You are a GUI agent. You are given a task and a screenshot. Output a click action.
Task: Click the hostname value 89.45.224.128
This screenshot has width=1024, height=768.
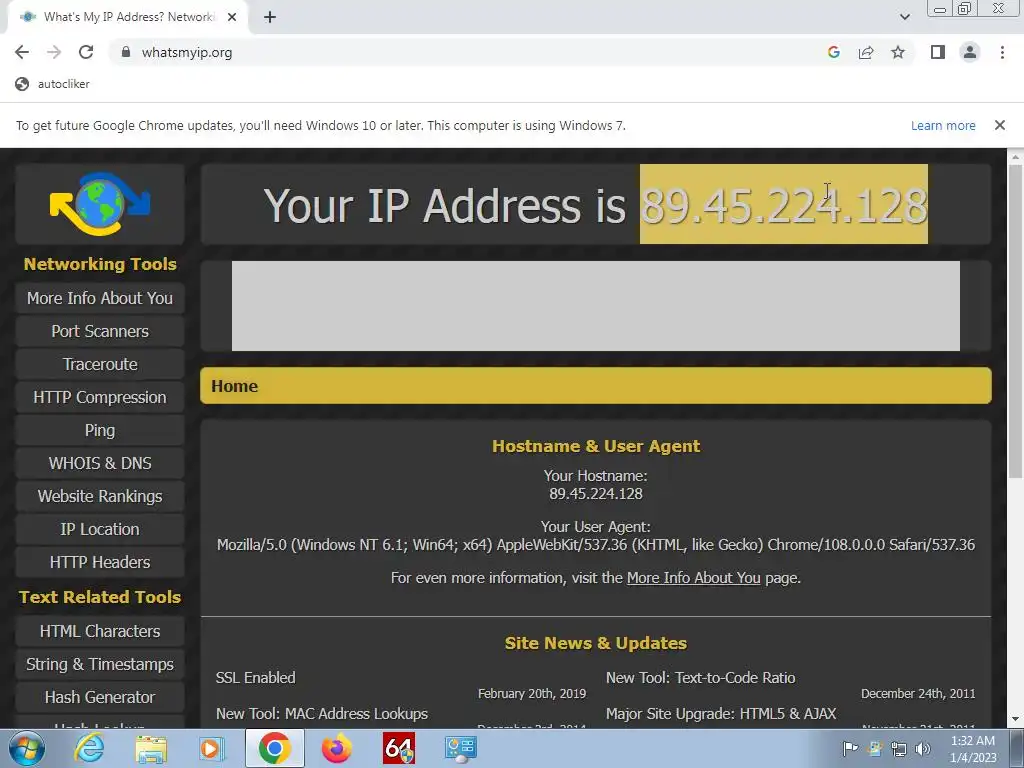[x=596, y=494]
